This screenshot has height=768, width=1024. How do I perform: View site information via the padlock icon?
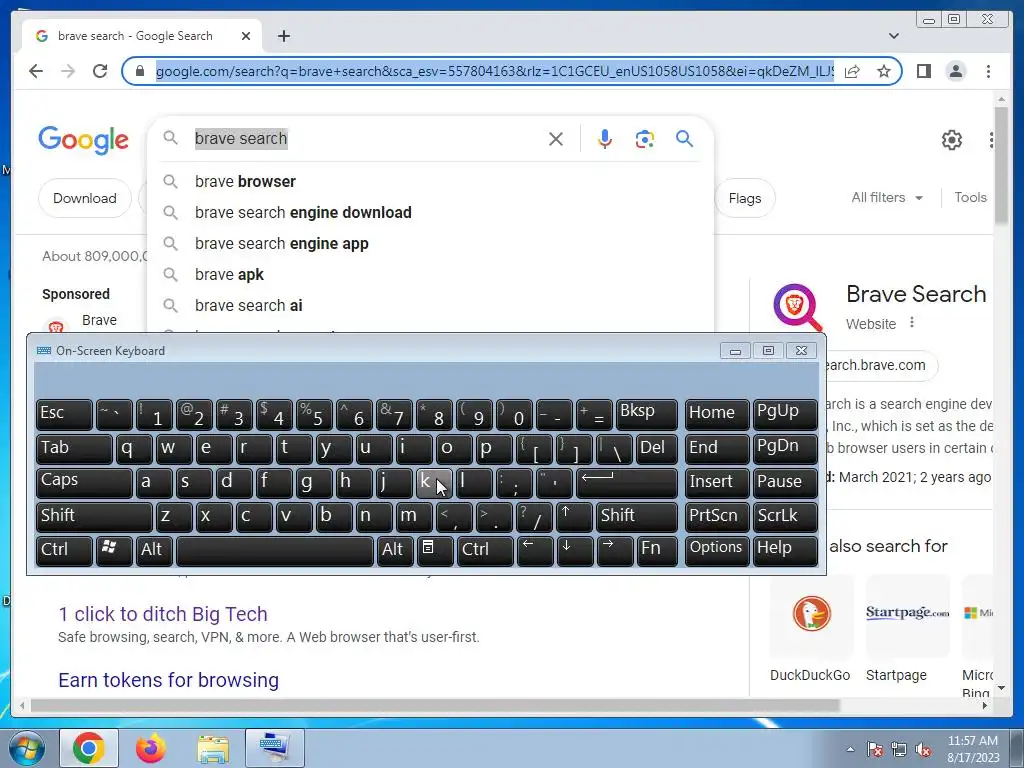tap(139, 71)
